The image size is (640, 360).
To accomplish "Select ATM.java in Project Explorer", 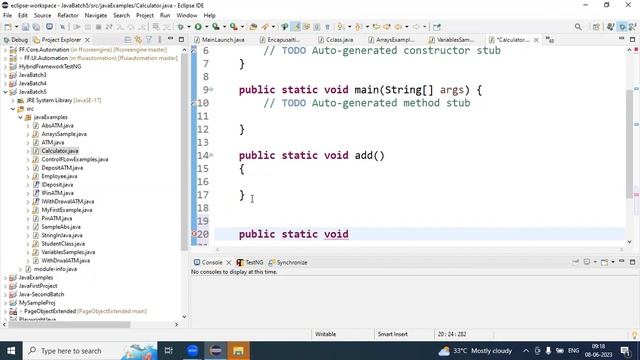I will click(53, 142).
